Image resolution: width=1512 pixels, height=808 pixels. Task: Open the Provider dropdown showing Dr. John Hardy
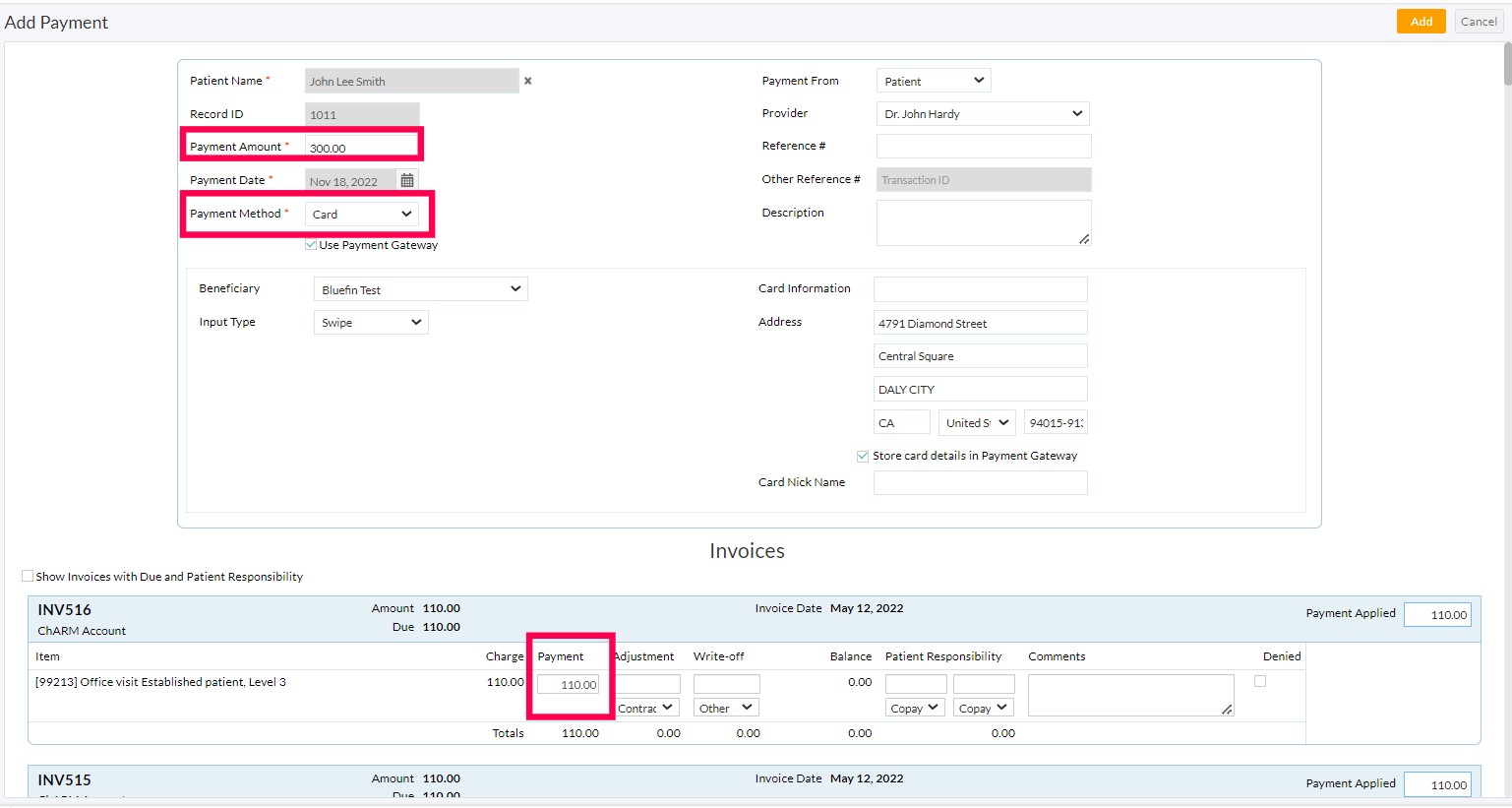pos(982,114)
